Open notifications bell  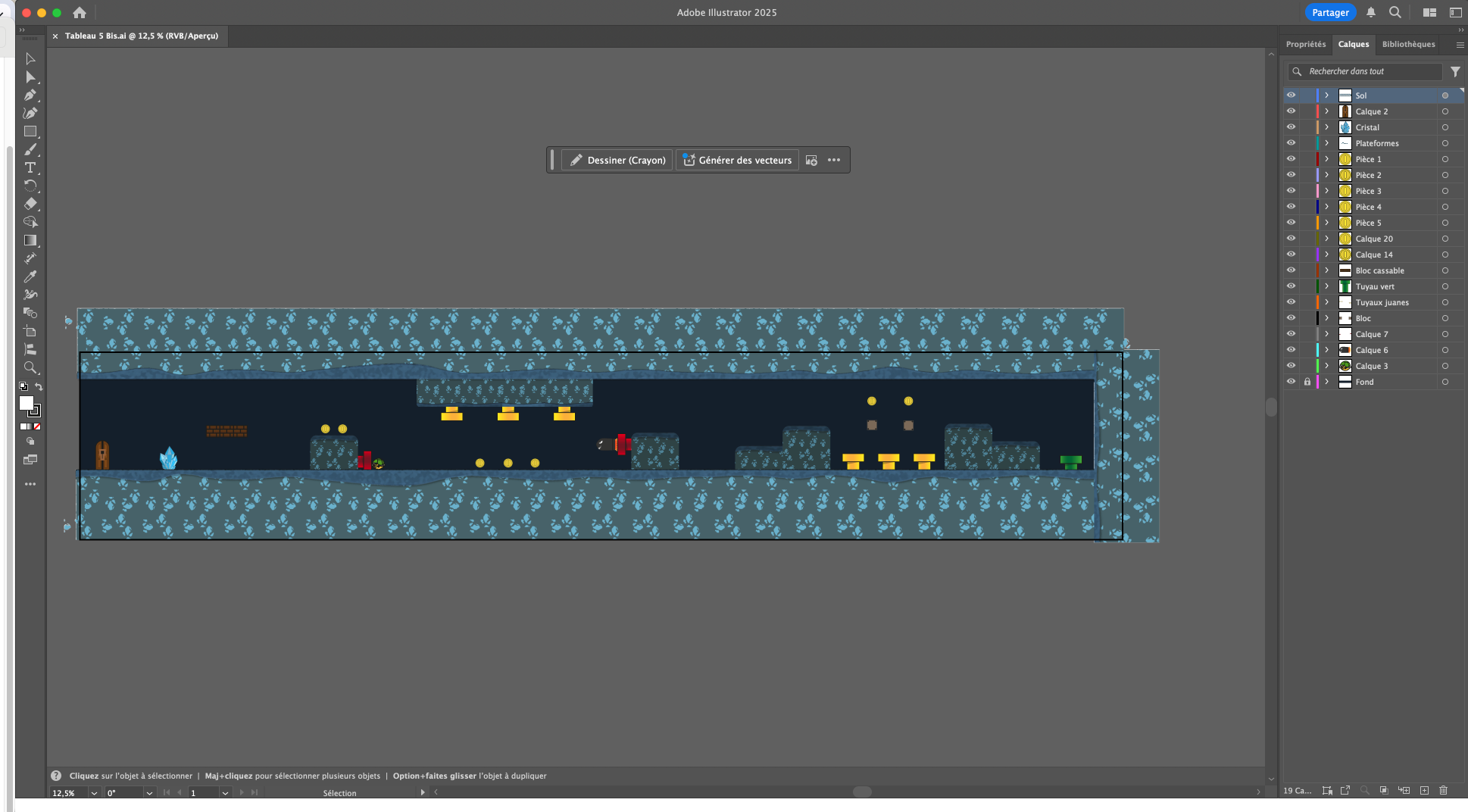point(1371,12)
